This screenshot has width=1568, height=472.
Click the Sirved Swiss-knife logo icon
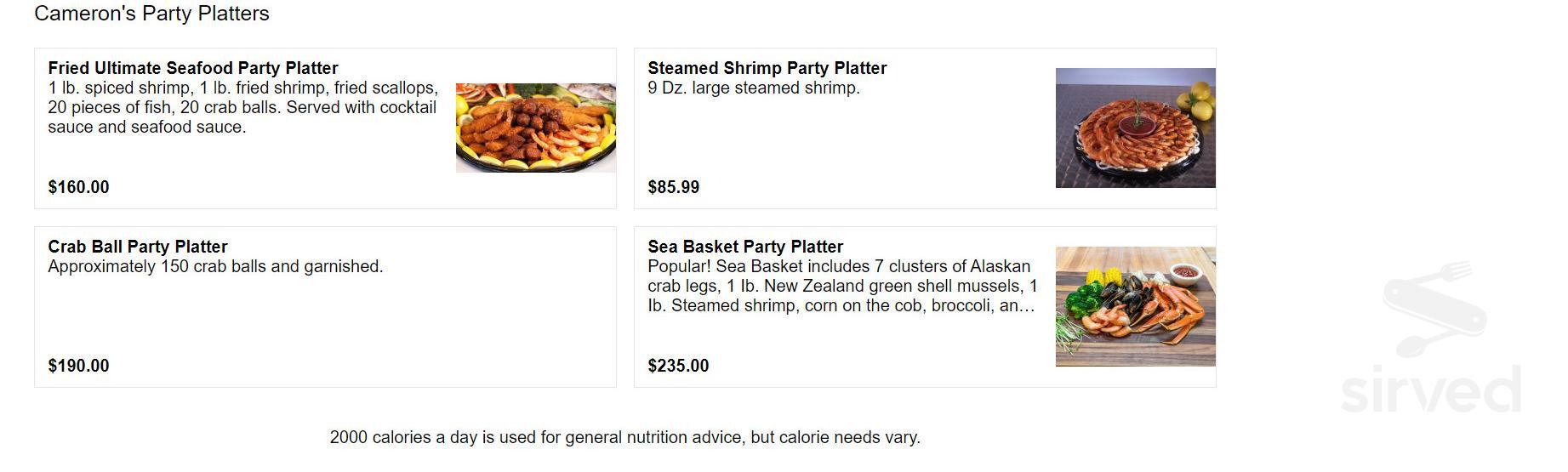(x=1434, y=308)
